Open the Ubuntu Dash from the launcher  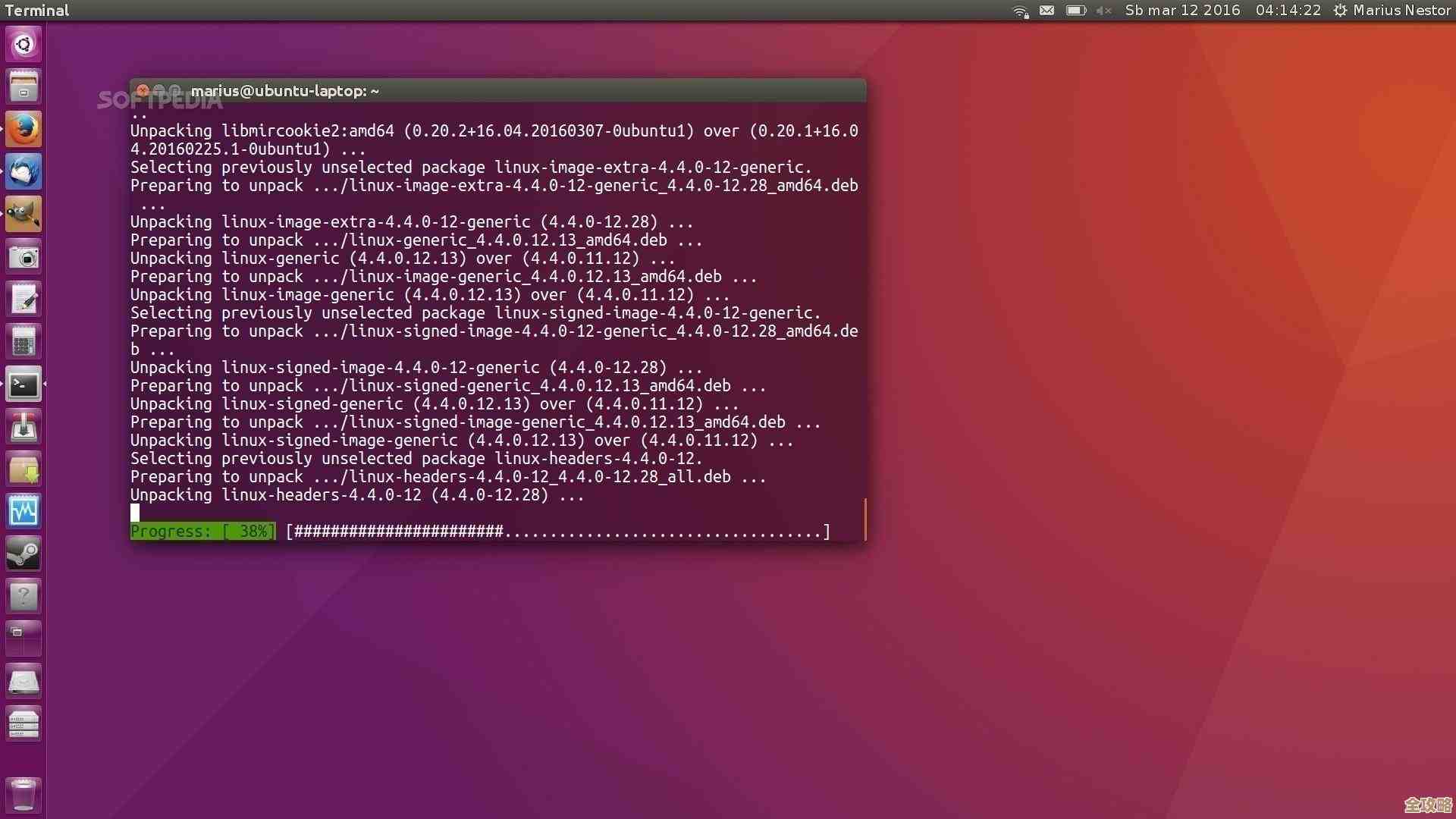[x=24, y=44]
